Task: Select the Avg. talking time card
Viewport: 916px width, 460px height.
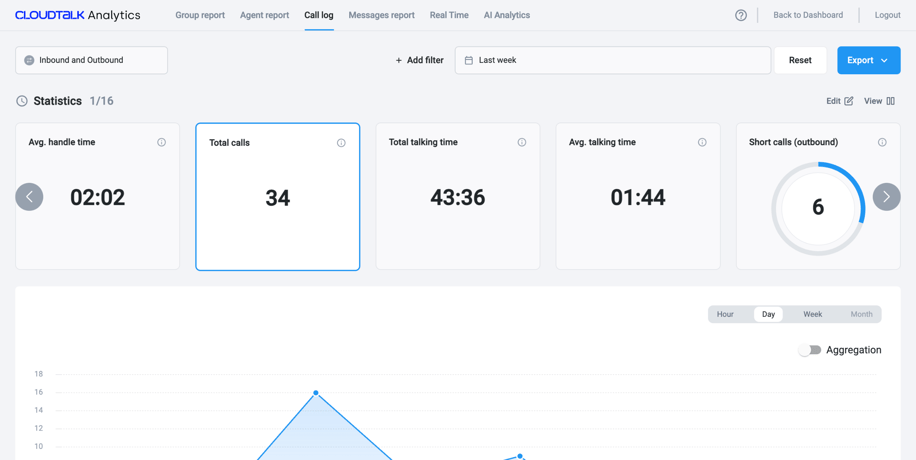Action: [x=638, y=196]
